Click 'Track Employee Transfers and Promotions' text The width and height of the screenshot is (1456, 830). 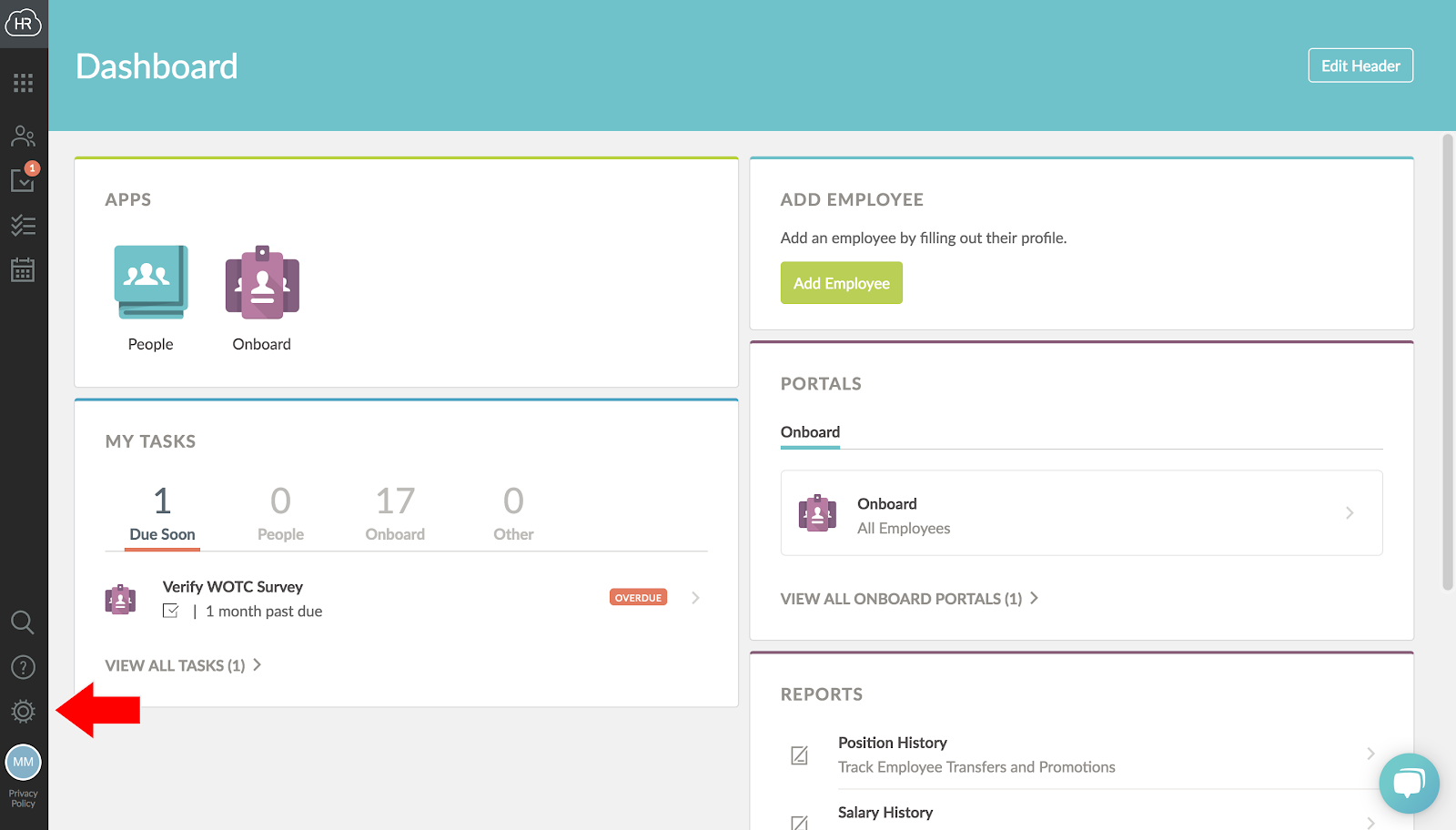[x=976, y=767]
